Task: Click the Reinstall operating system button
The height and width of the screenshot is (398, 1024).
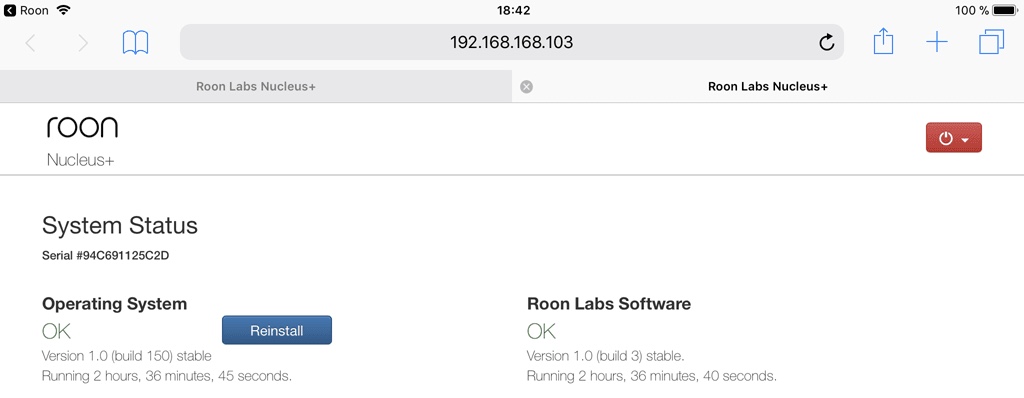Action: pos(277,330)
